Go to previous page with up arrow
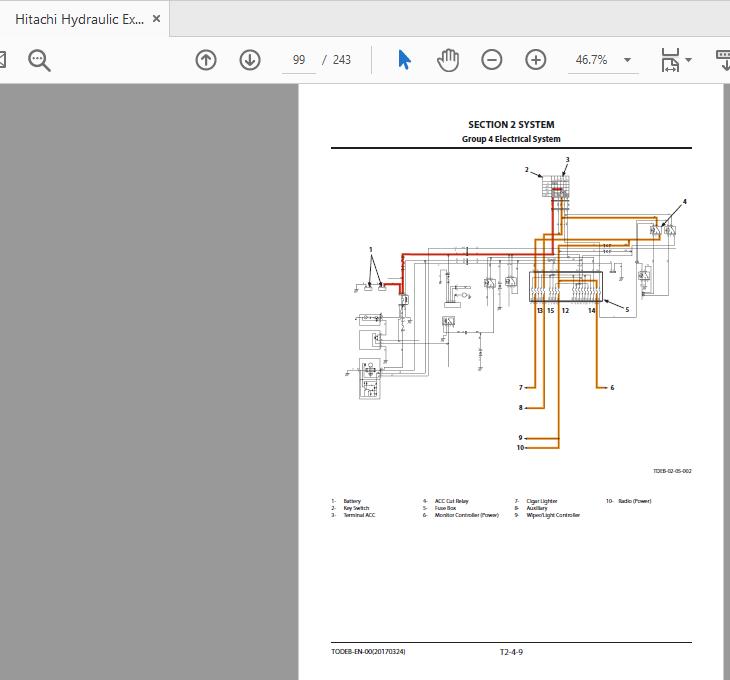This screenshot has height=680, width=730. pos(206,60)
